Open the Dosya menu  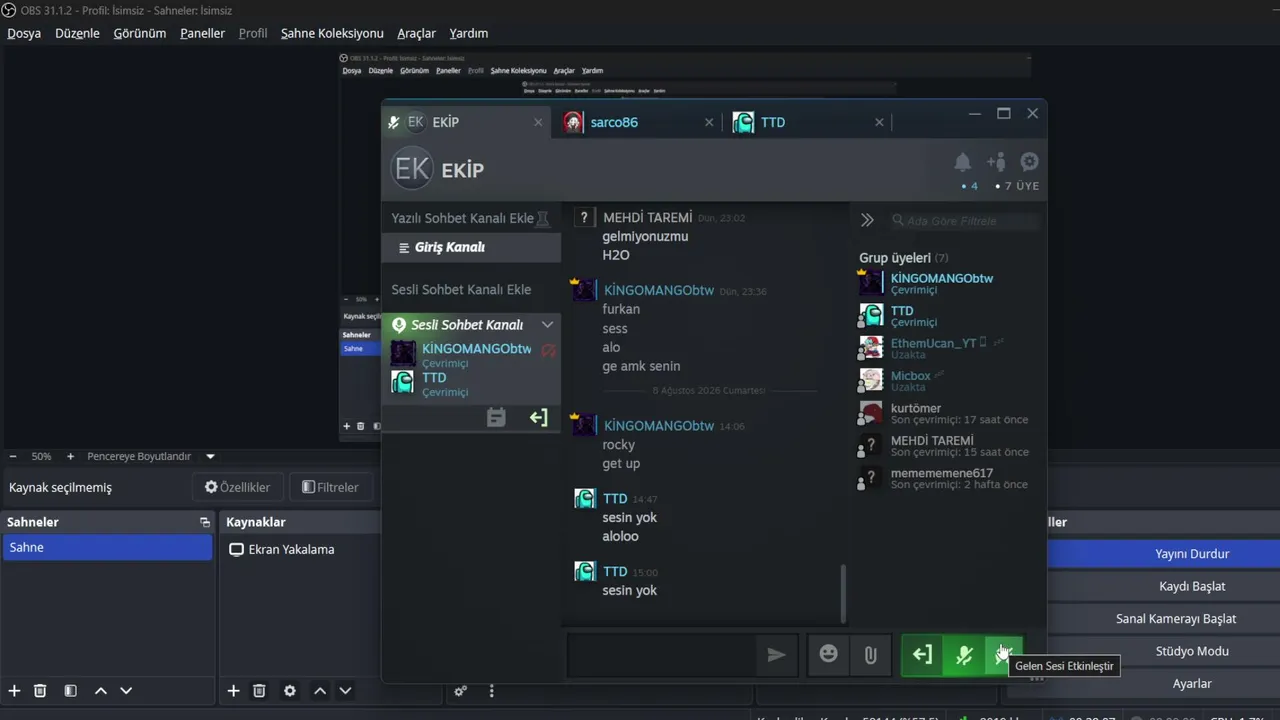click(24, 33)
